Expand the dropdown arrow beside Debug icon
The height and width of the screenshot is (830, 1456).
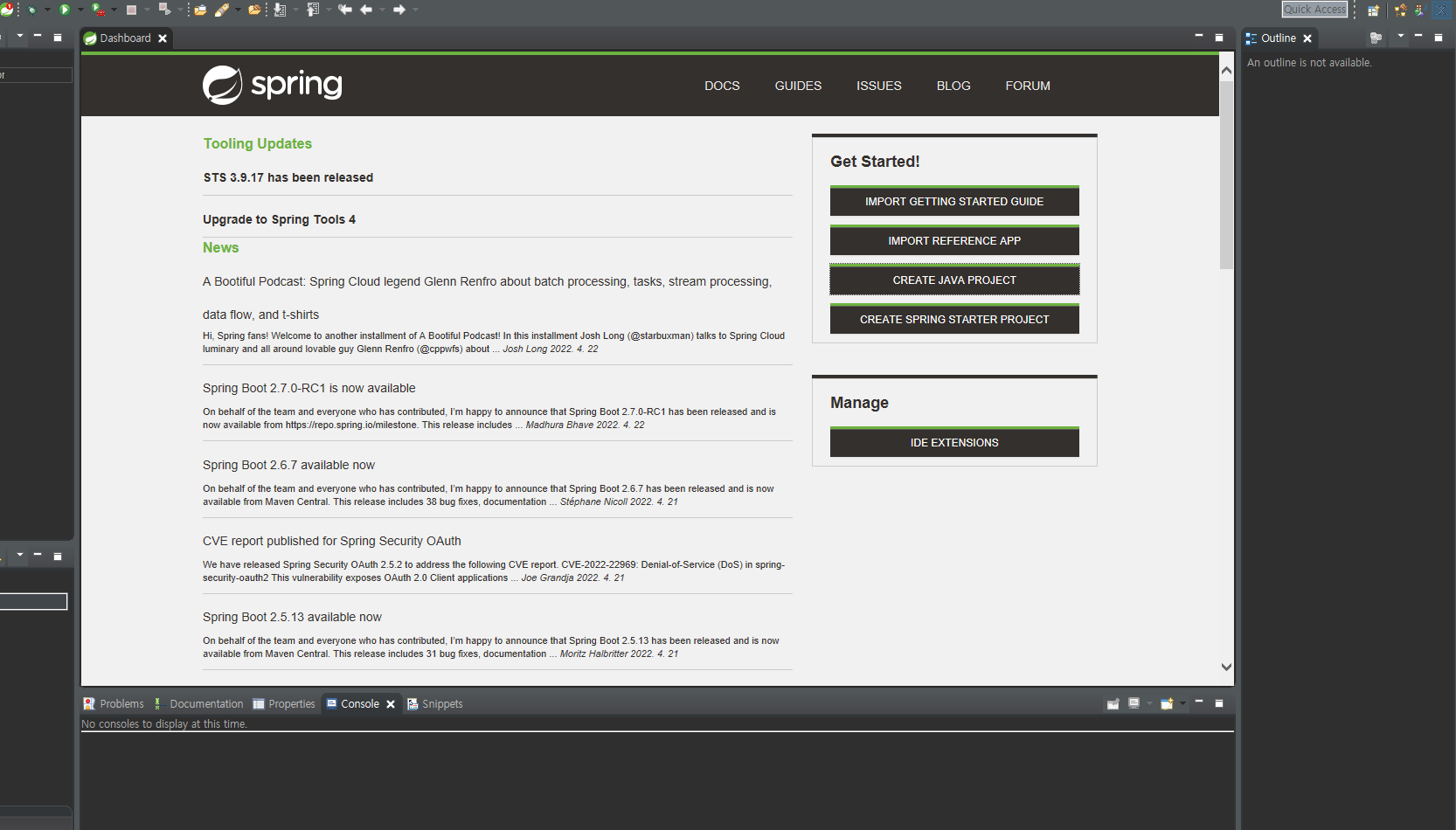tap(47, 10)
